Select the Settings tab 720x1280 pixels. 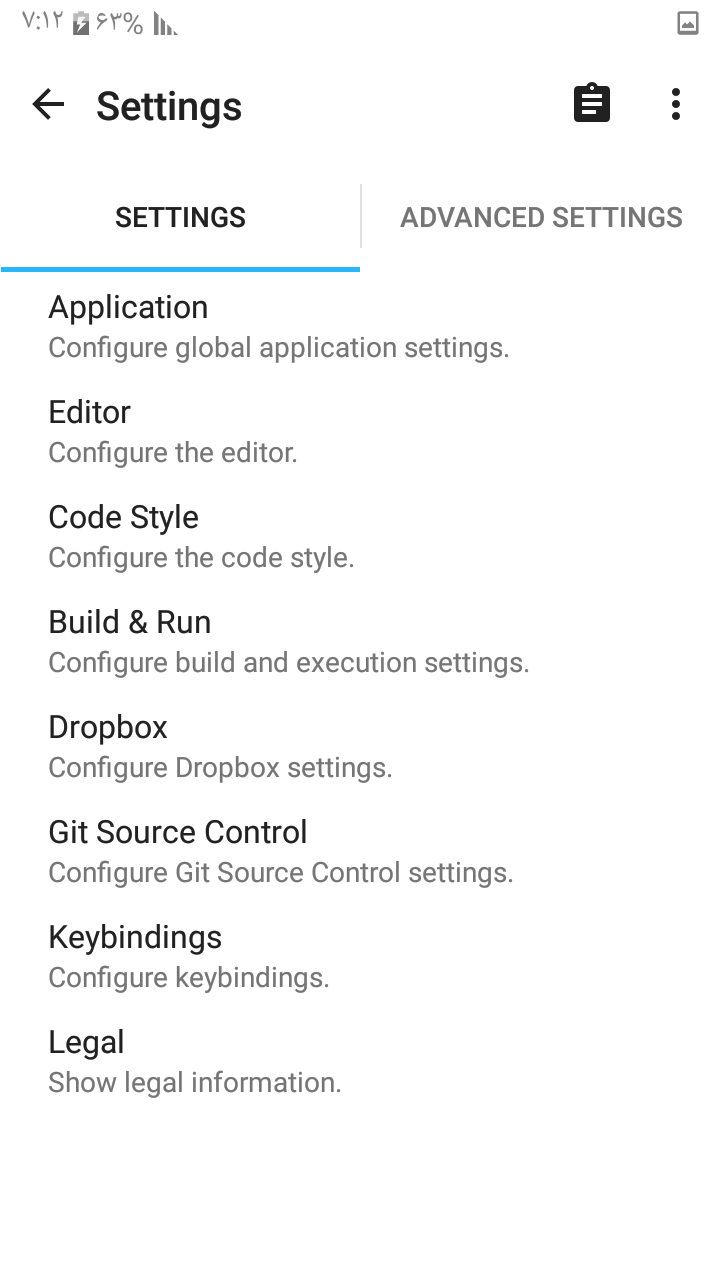[180, 217]
